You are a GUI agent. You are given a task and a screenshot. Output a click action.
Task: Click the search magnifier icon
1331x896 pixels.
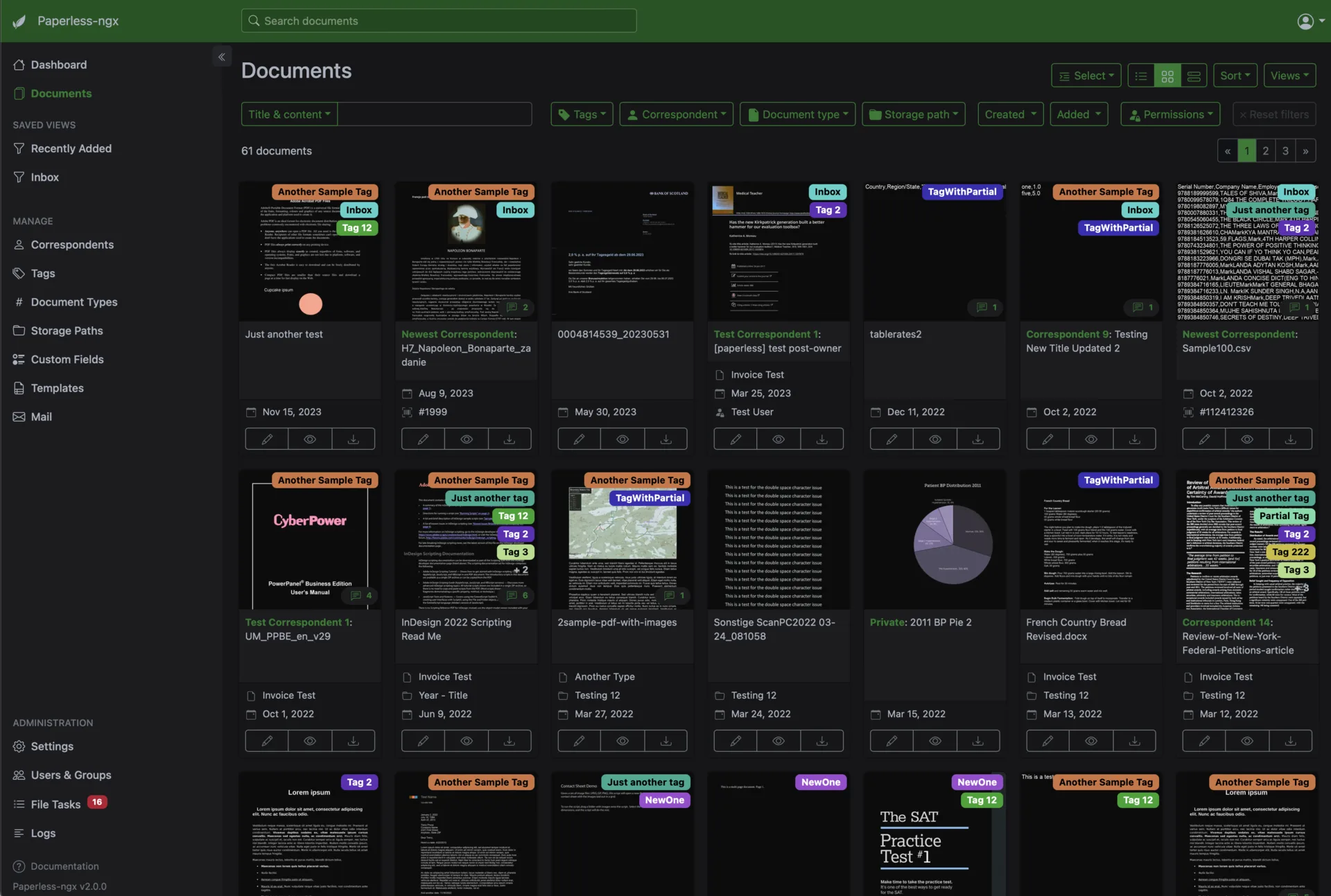254,21
